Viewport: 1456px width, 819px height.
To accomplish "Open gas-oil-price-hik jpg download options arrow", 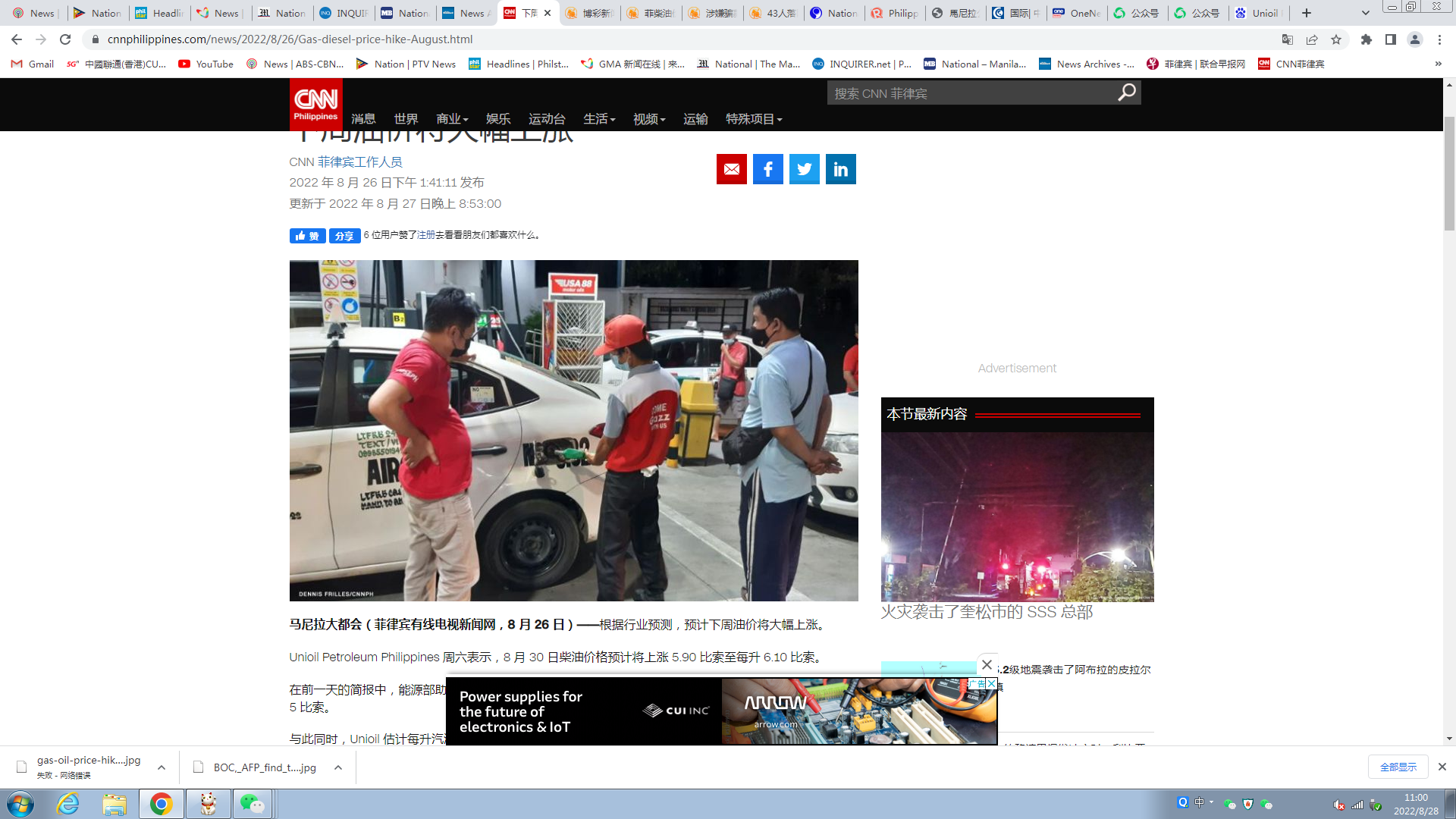I will (162, 767).
